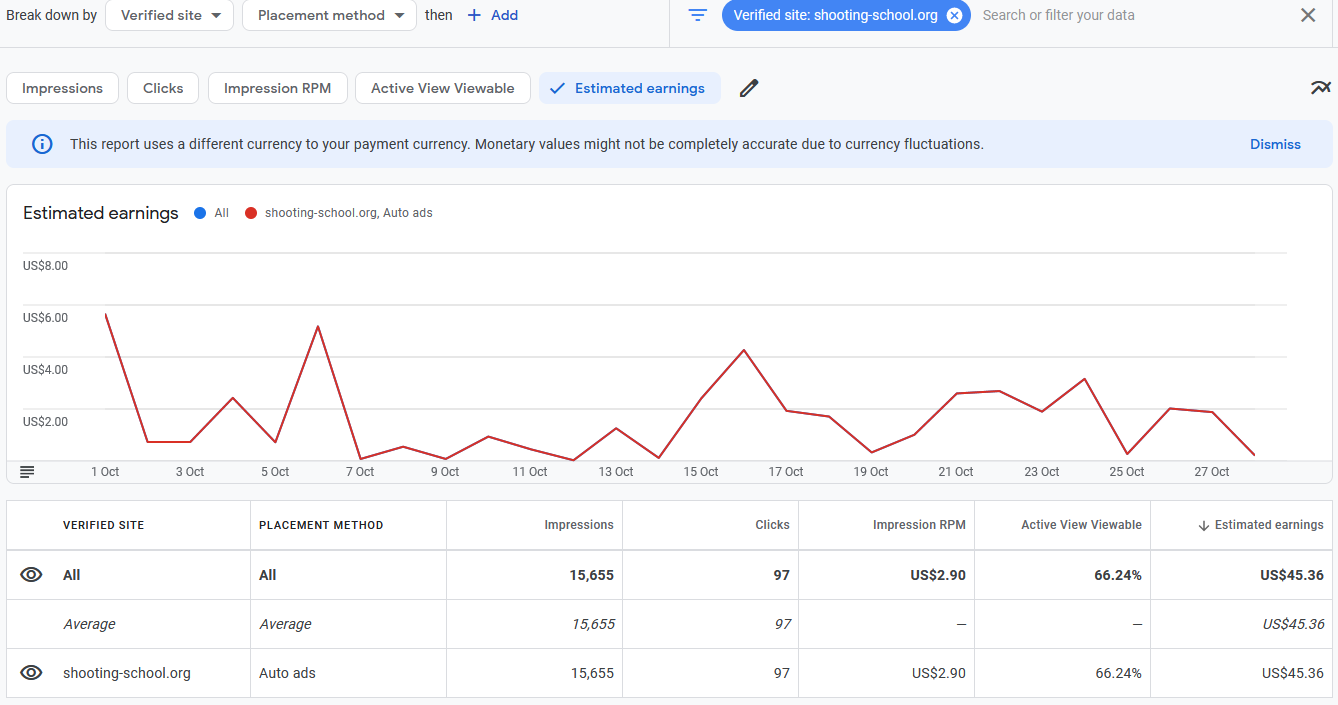The image size is (1338, 705).
Task: Remove the shooting-school.org filter chip
Action: tap(954, 15)
